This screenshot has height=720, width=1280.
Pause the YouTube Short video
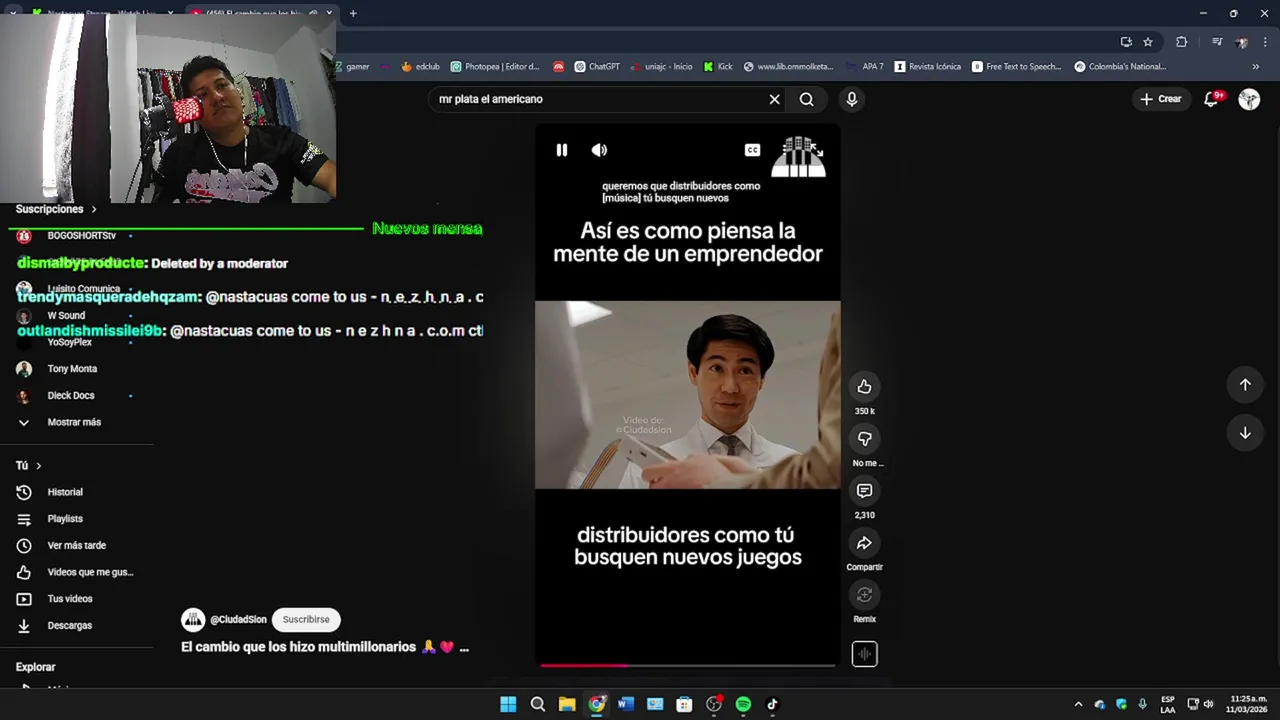(562, 150)
